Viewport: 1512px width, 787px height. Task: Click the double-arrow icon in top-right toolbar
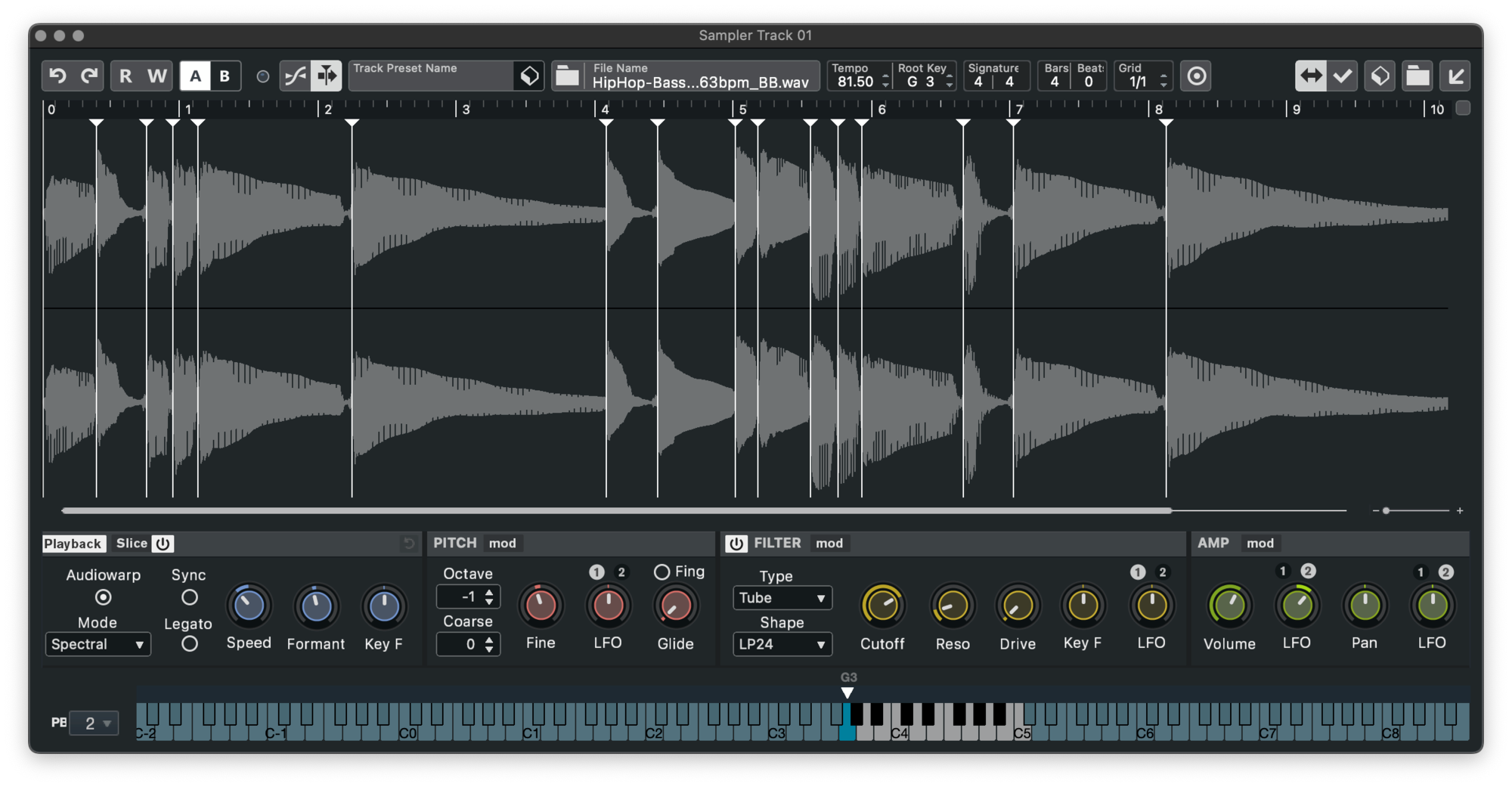pyautogui.click(x=1310, y=76)
